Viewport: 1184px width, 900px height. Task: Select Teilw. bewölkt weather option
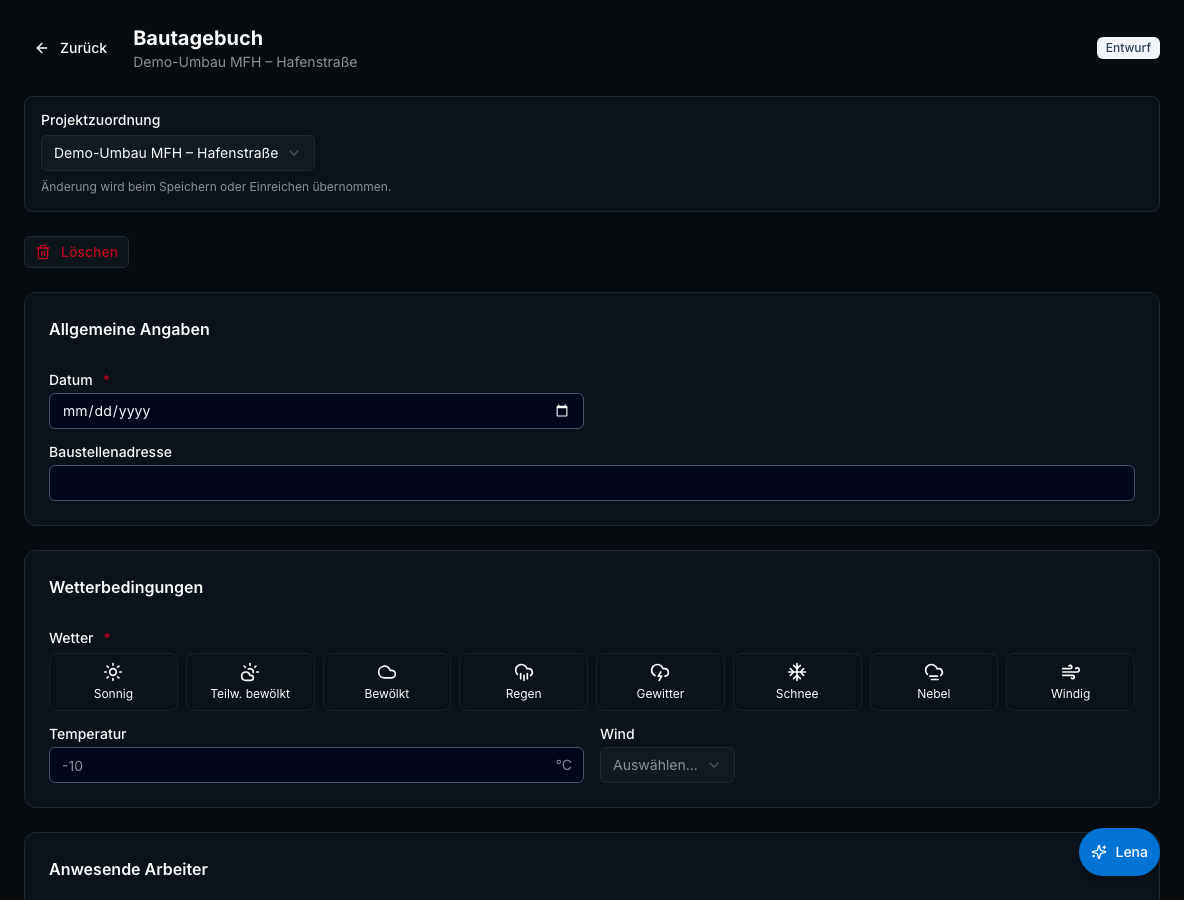click(250, 682)
